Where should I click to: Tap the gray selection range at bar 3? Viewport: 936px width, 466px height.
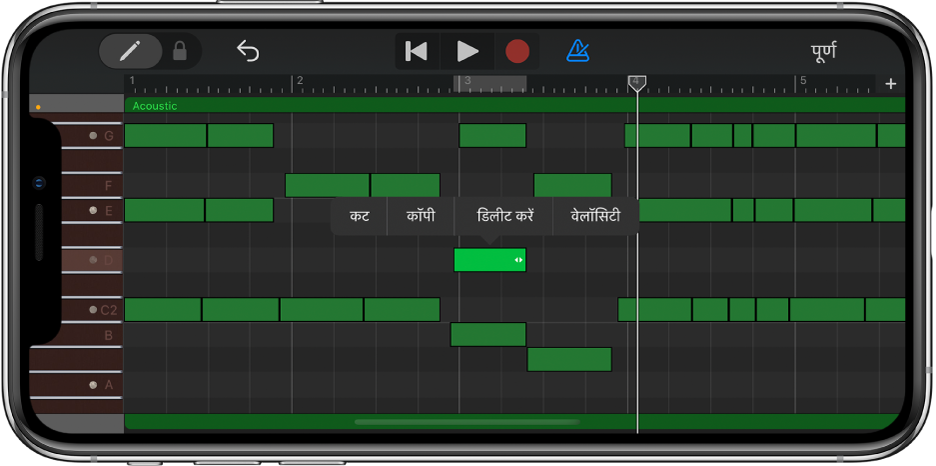click(x=490, y=84)
